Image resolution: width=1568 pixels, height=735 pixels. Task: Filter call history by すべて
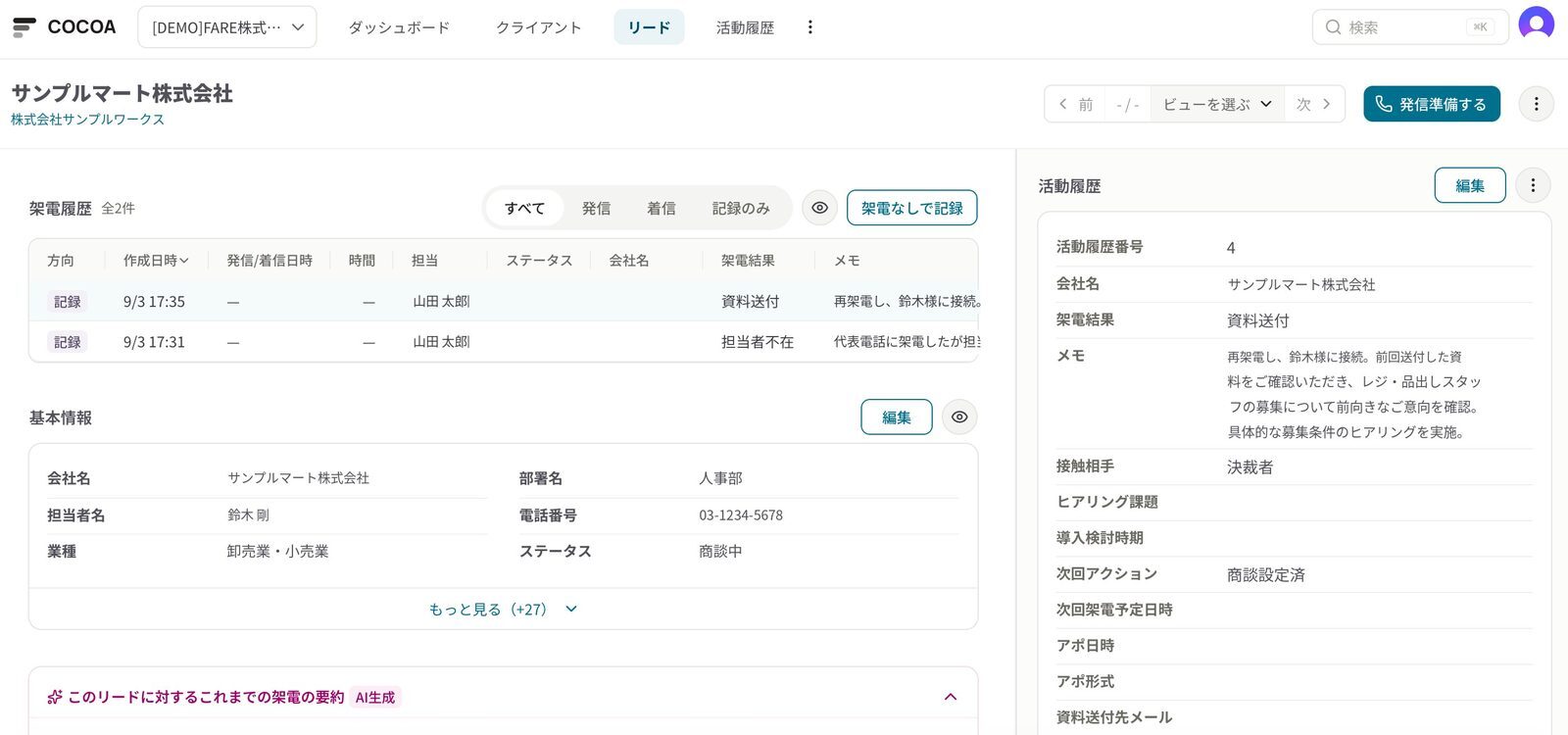pyautogui.click(x=524, y=208)
